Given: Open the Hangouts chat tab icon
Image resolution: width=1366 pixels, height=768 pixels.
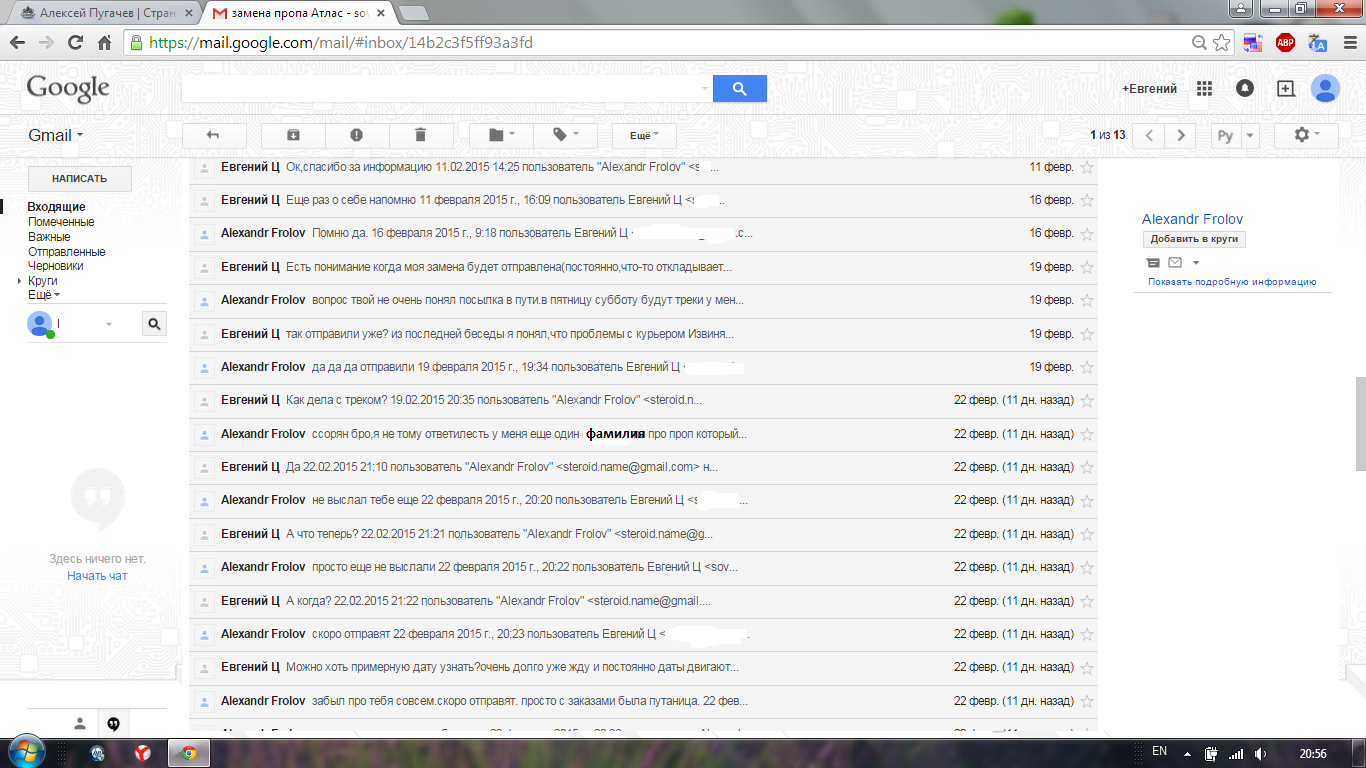Looking at the screenshot, I should click(x=113, y=723).
